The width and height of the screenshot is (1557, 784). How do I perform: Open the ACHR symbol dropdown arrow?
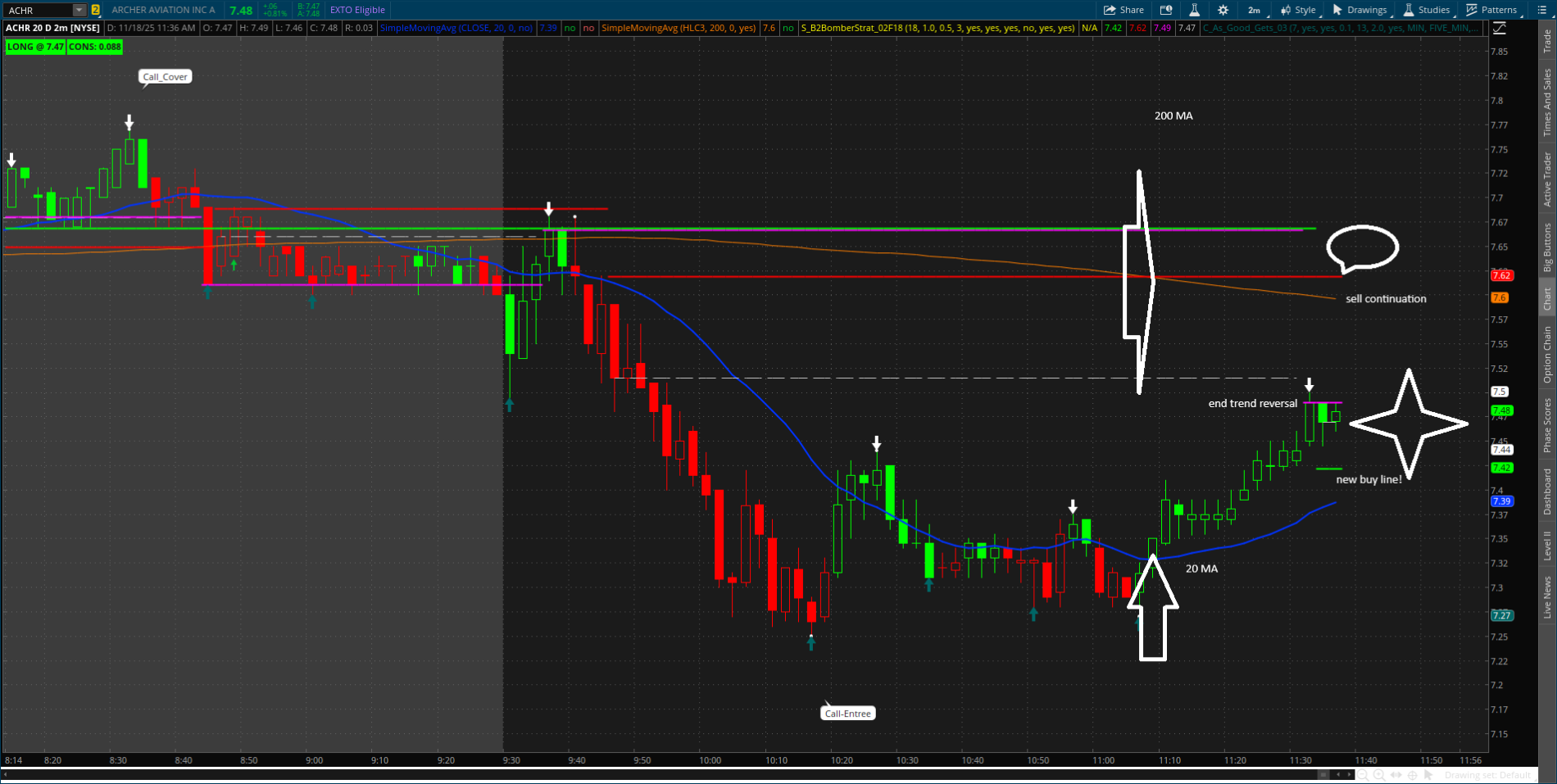pos(79,10)
